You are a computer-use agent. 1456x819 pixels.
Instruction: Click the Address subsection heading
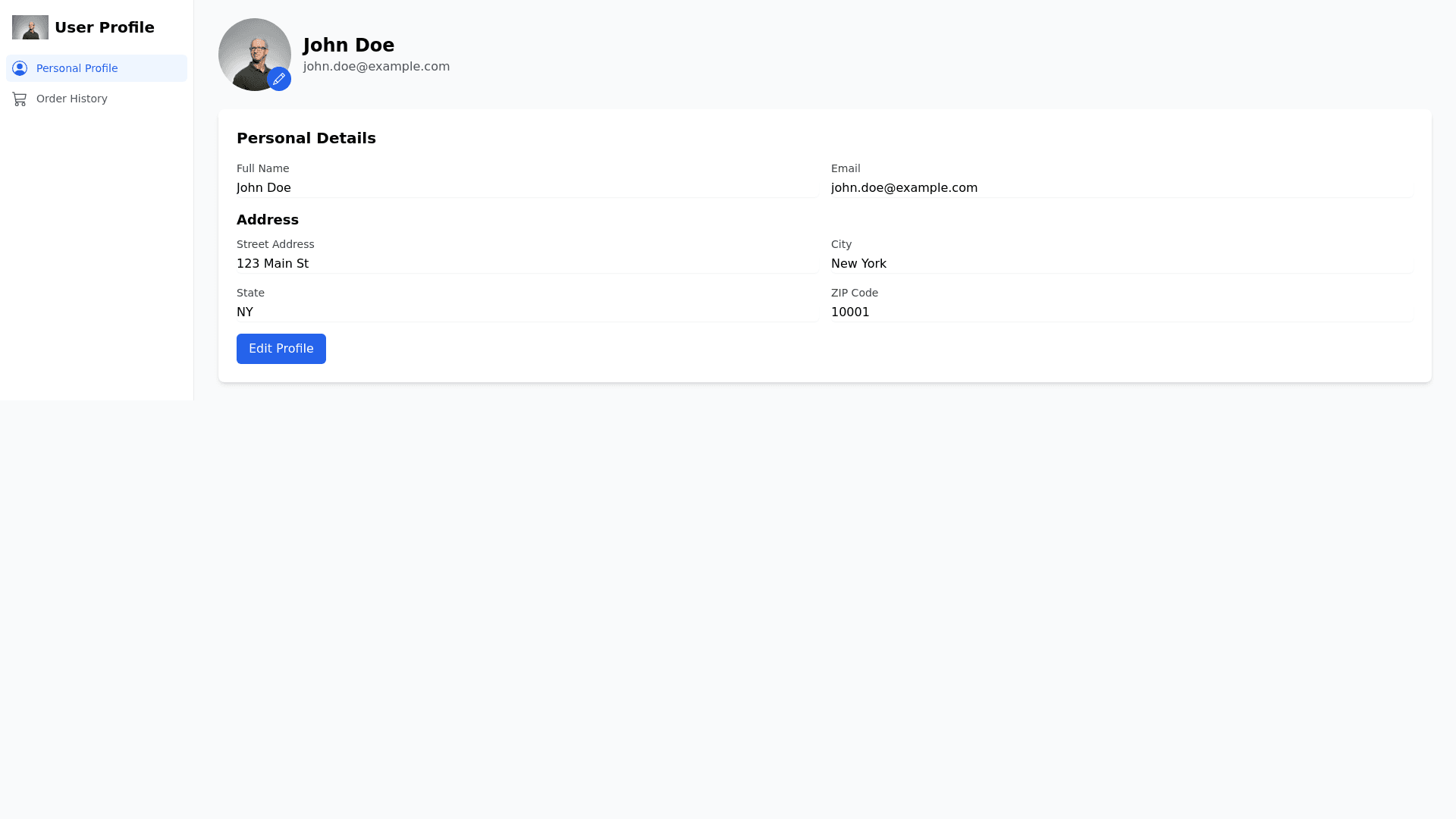(x=267, y=220)
